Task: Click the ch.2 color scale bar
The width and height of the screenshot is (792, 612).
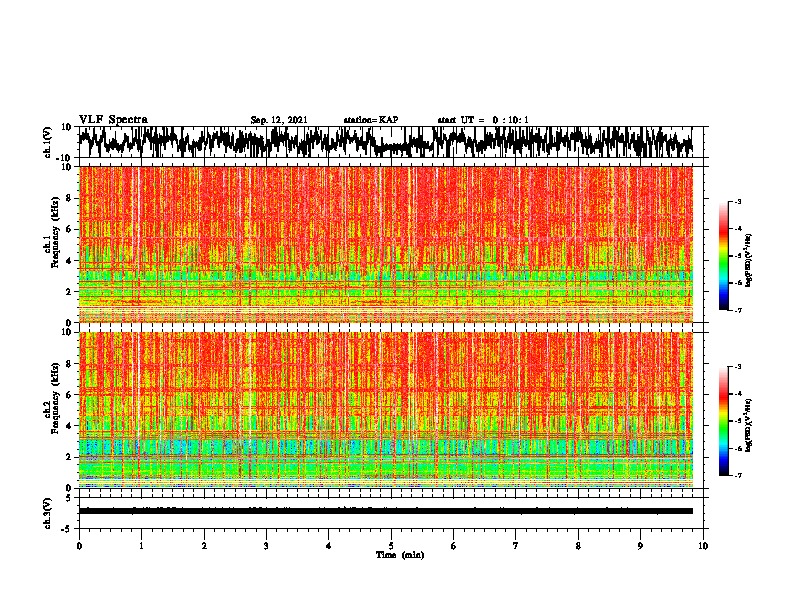Action: (724, 421)
